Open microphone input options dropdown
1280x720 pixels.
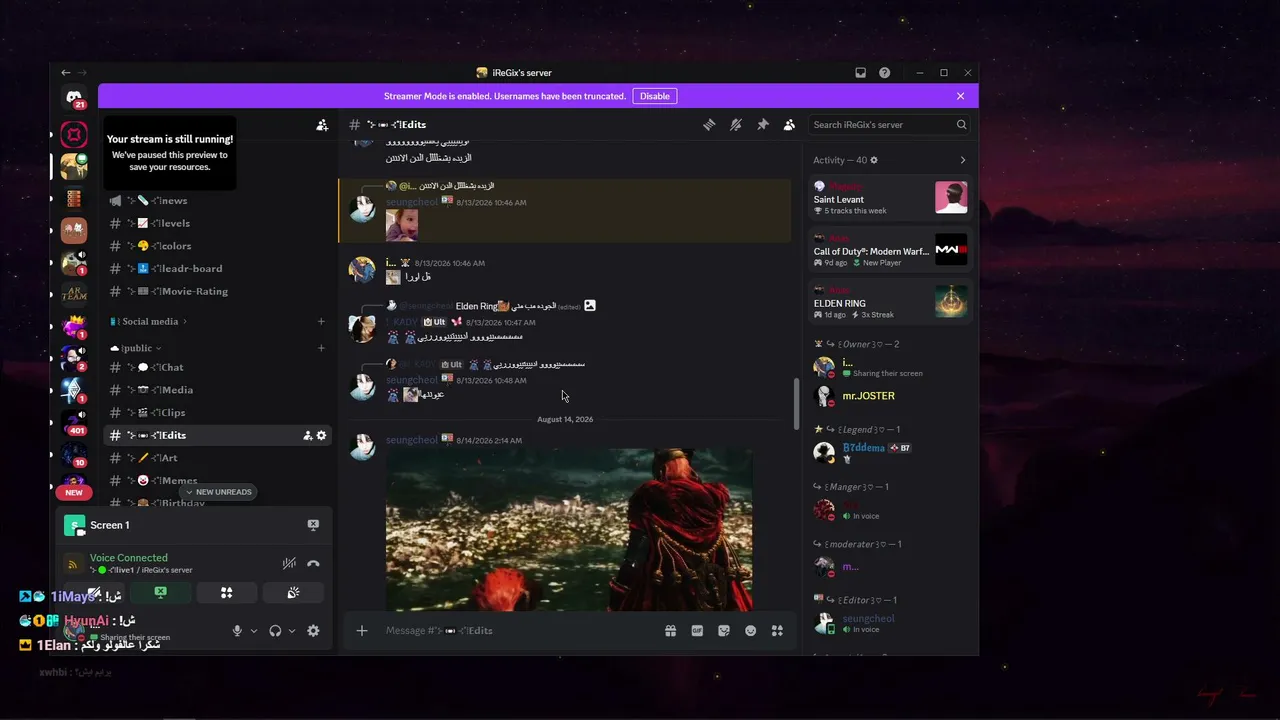[254, 631]
